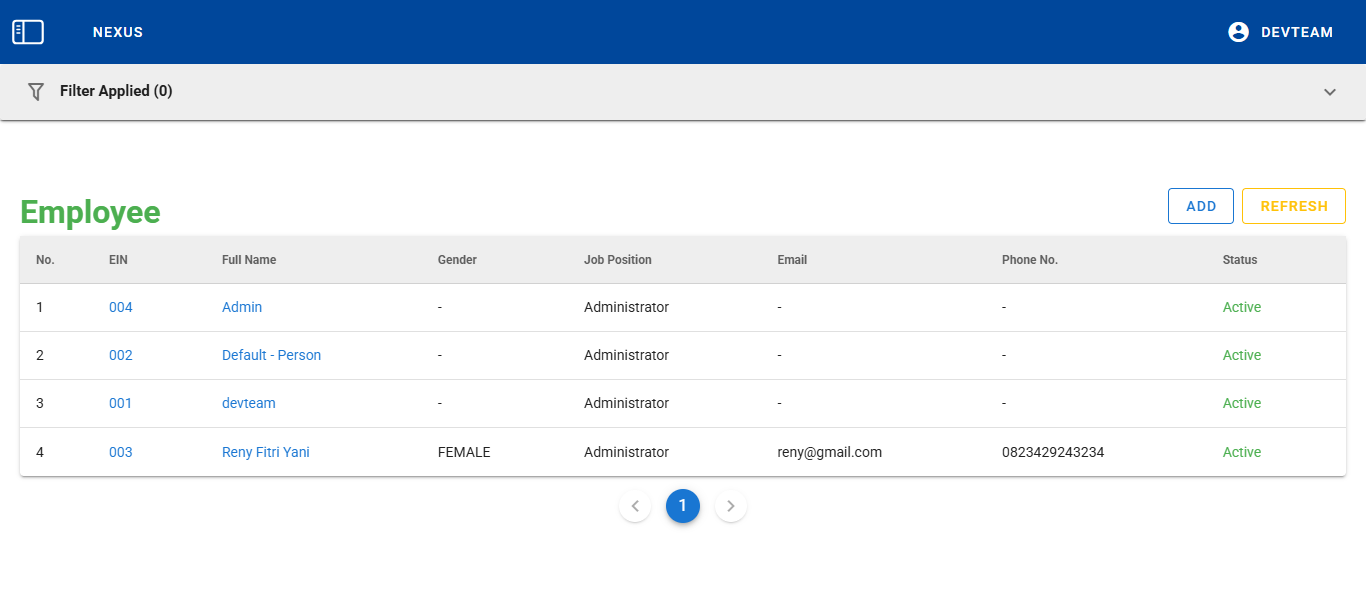
Task: Go to next page arrow
Action: tap(731, 506)
